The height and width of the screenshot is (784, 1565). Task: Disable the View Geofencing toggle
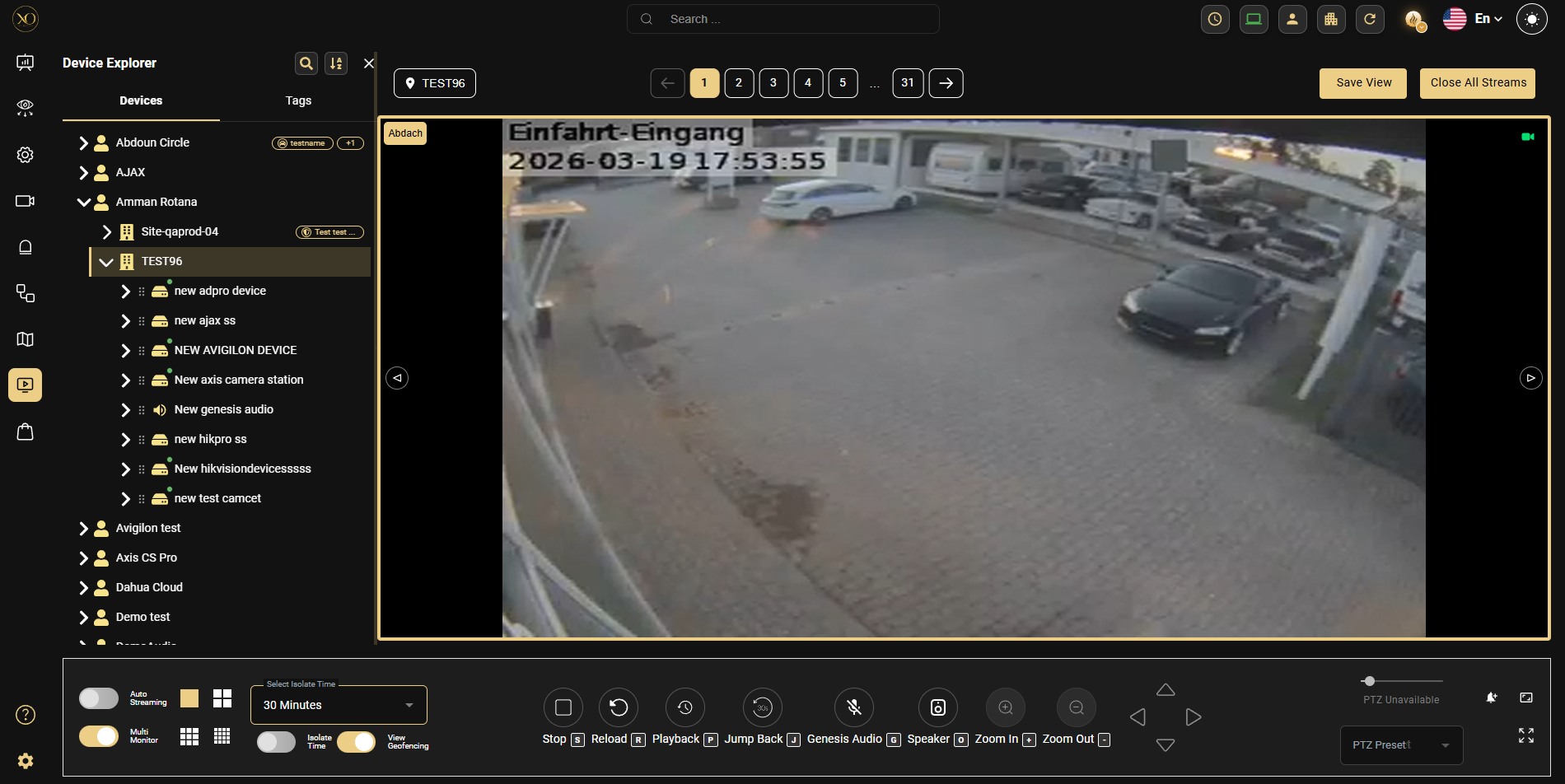coord(356,742)
